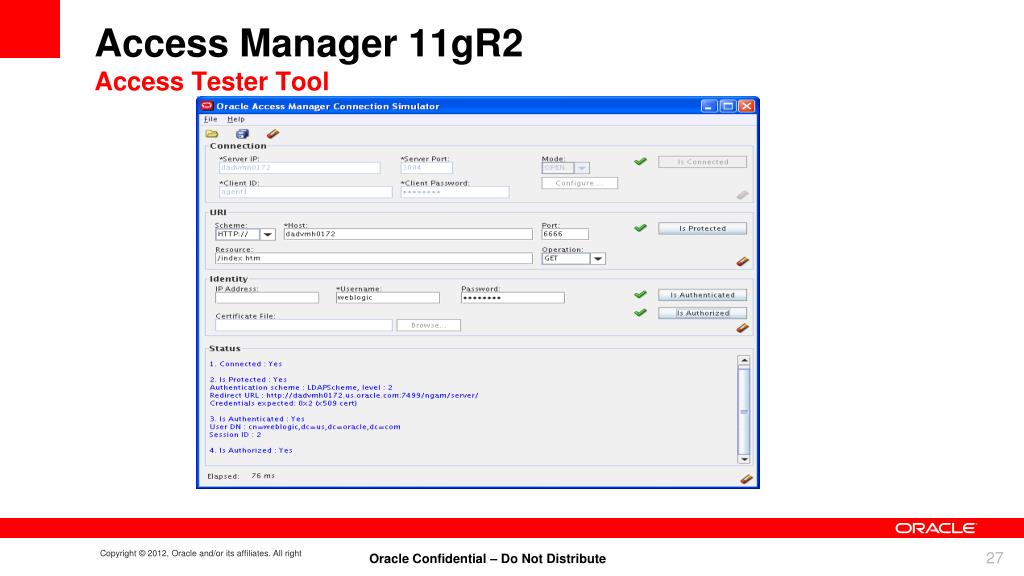Click the Status scrollbar down arrow
This screenshot has height=576, width=1024.
[x=744, y=459]
